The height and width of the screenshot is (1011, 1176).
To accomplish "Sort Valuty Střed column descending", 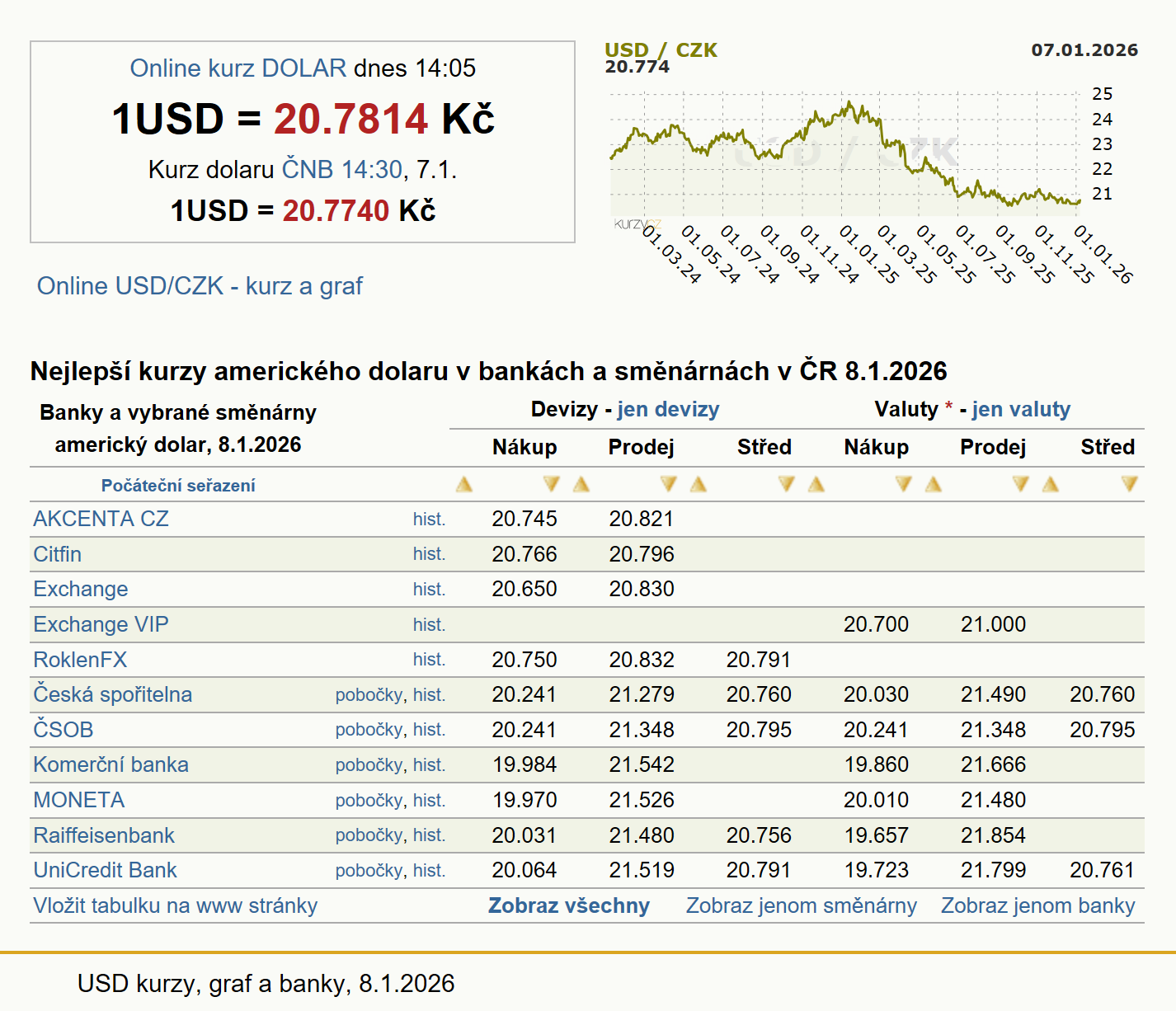I will tap(1129, 484).
